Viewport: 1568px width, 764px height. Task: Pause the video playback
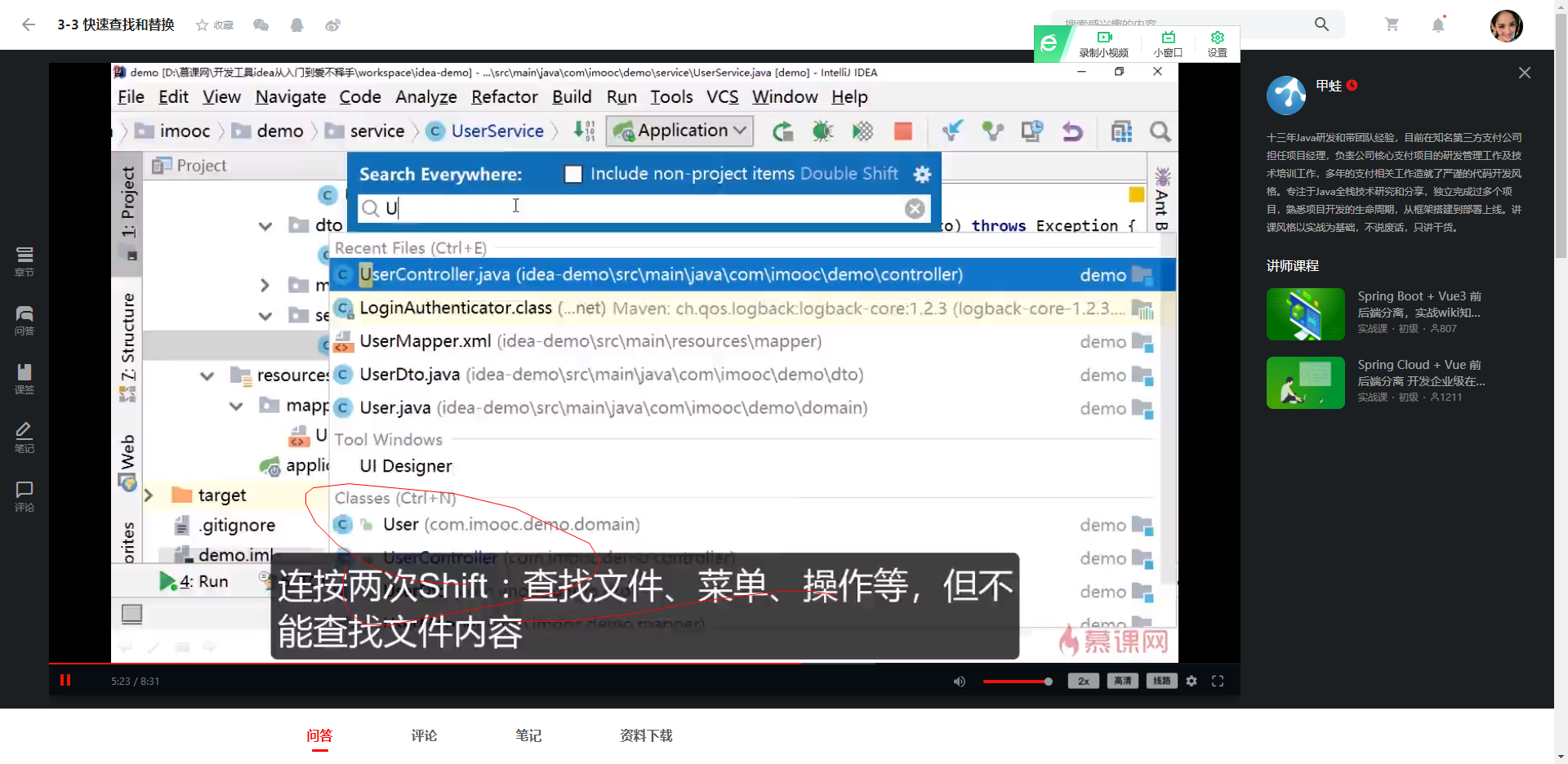coord(65,680)
